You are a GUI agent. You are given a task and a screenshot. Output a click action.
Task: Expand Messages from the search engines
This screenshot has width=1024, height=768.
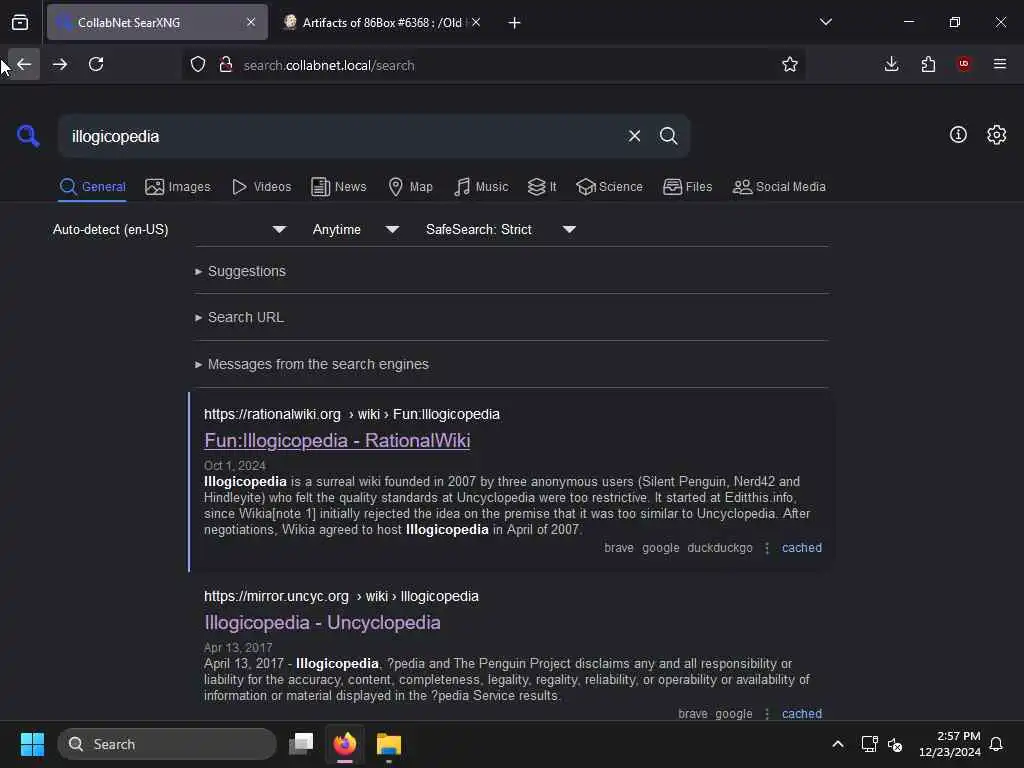(x=312, y=364)
